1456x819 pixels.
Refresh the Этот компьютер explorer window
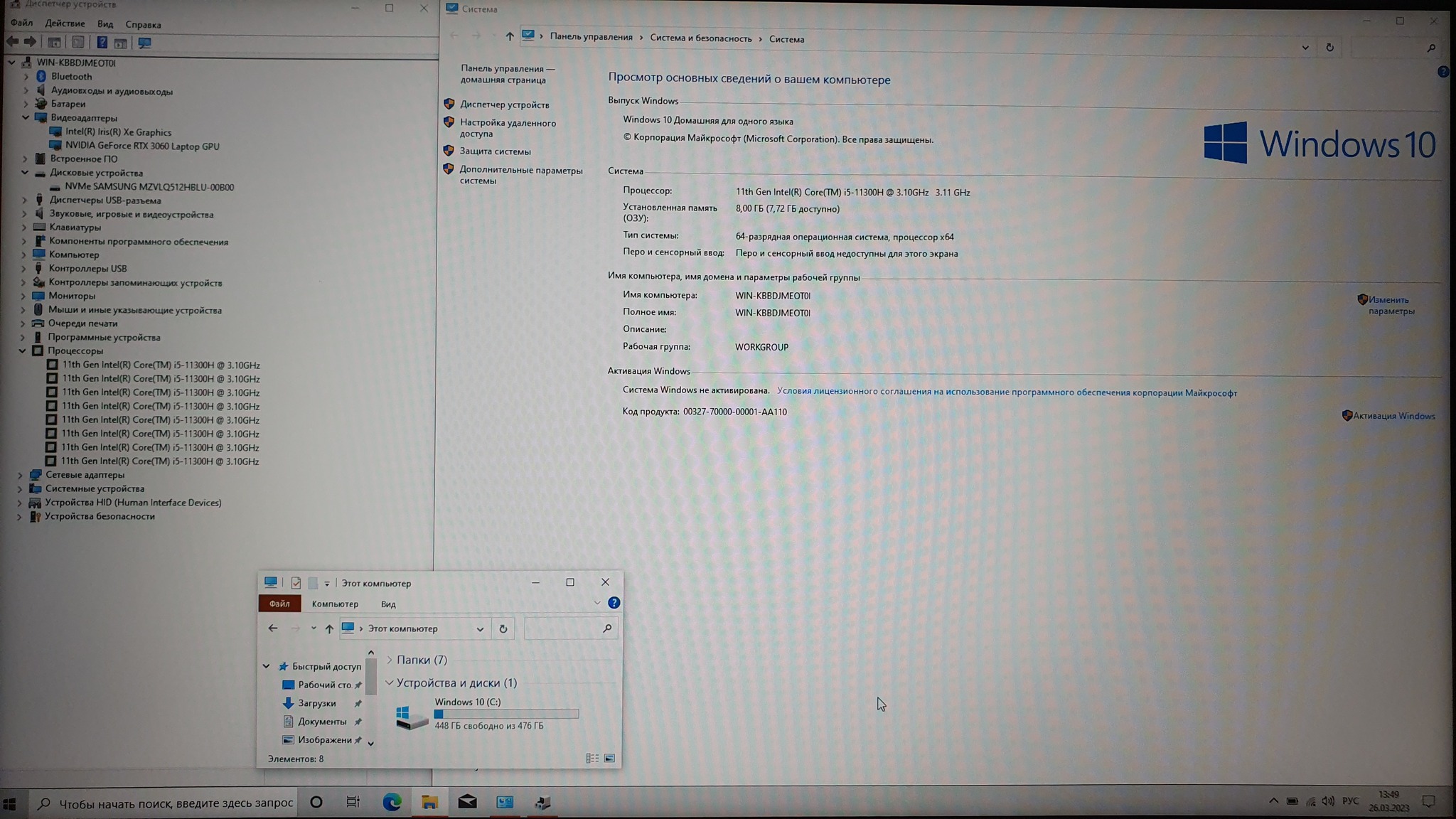503,628
